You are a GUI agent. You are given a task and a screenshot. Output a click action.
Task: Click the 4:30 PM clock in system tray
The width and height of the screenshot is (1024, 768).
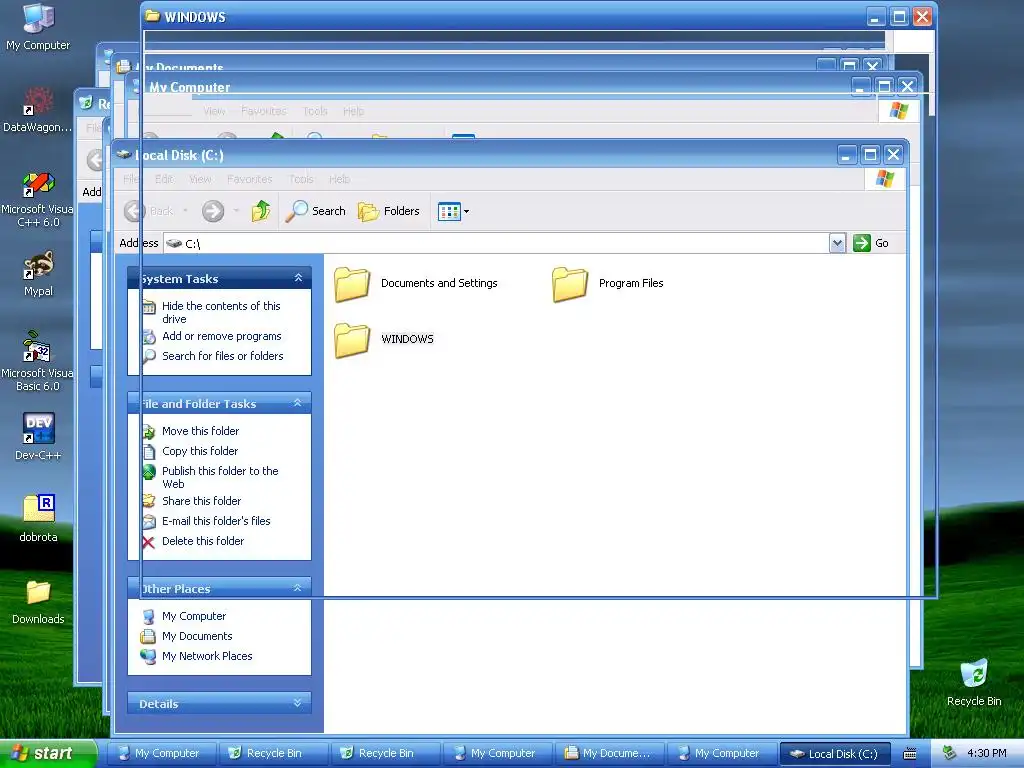coord(986,754)
